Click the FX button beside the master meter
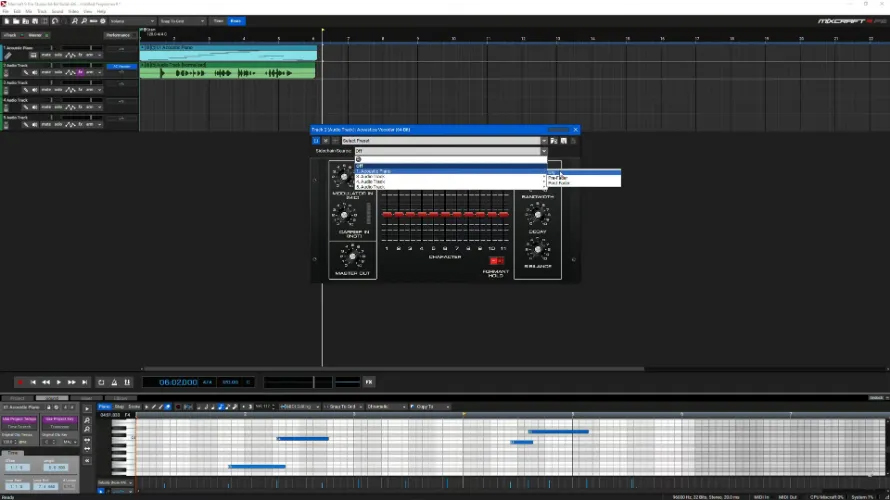This screenshot has width=890, height=500. tap(368, 382)
